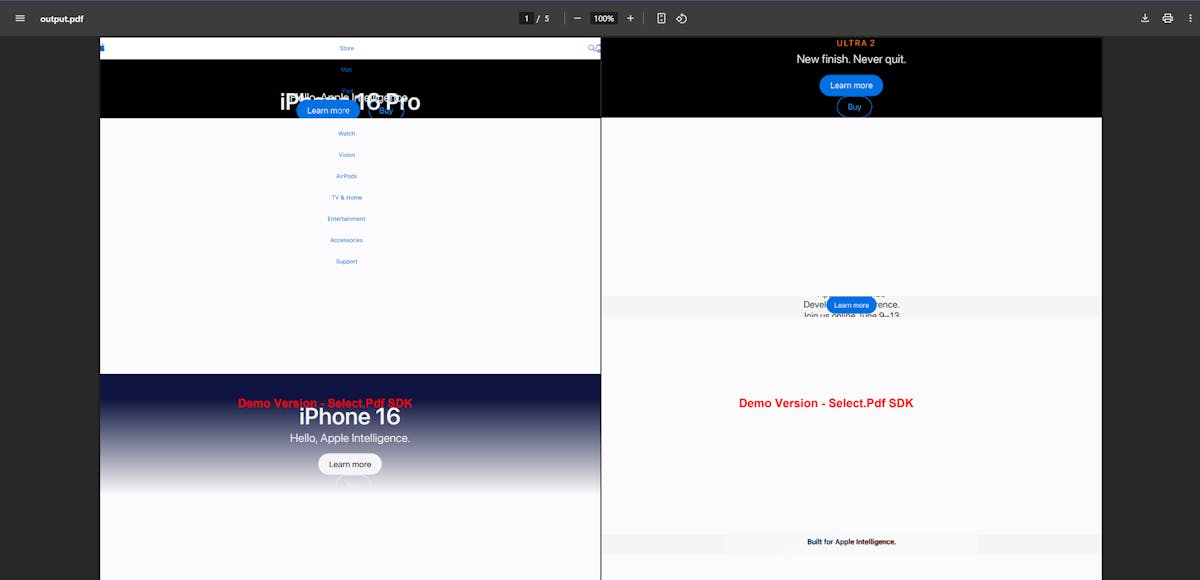Print the PDF document

1167,18
